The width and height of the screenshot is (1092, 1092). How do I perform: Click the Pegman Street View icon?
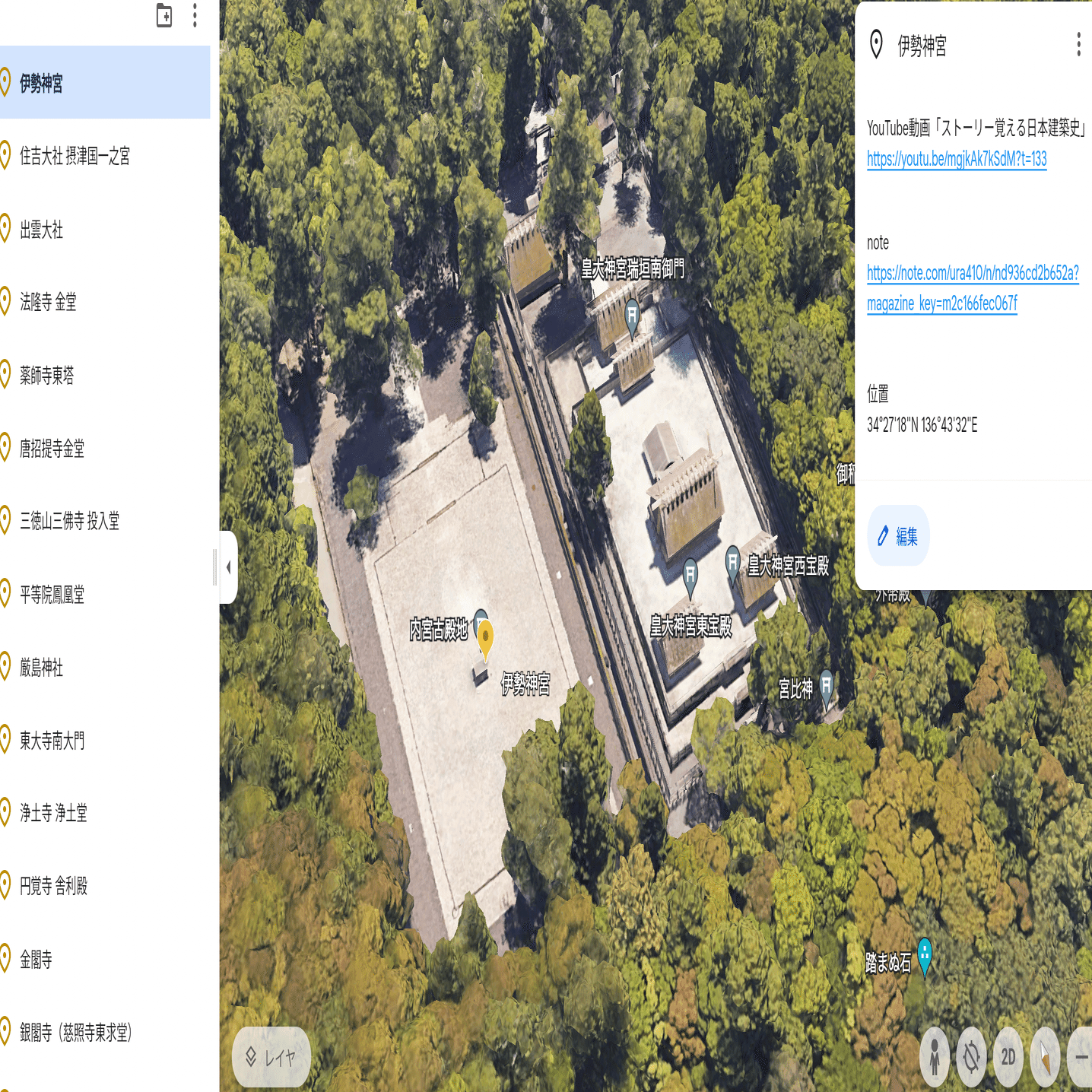pos(935,1057)
